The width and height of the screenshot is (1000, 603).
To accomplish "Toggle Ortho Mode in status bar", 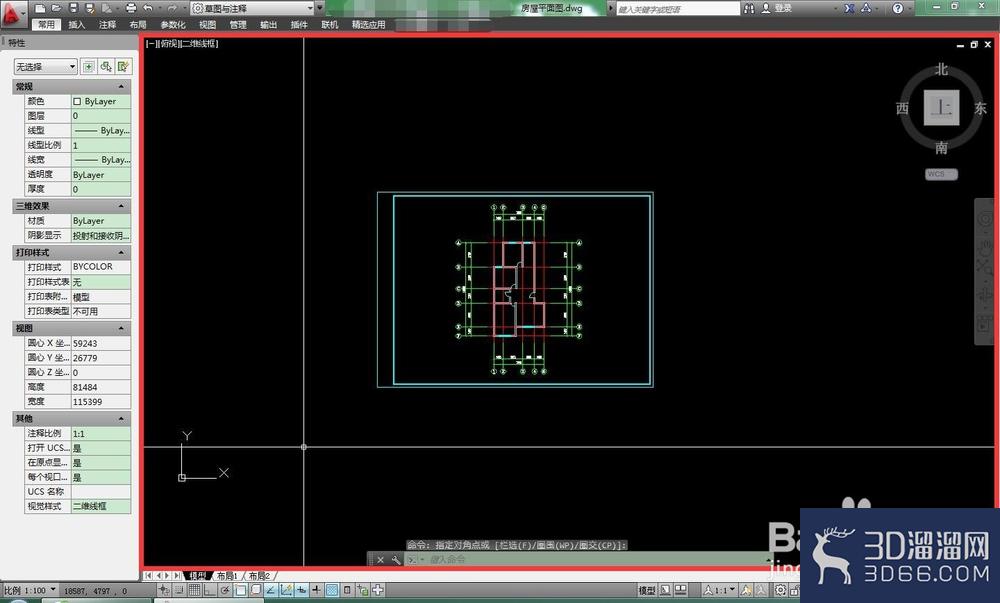I will click(209, 590).
